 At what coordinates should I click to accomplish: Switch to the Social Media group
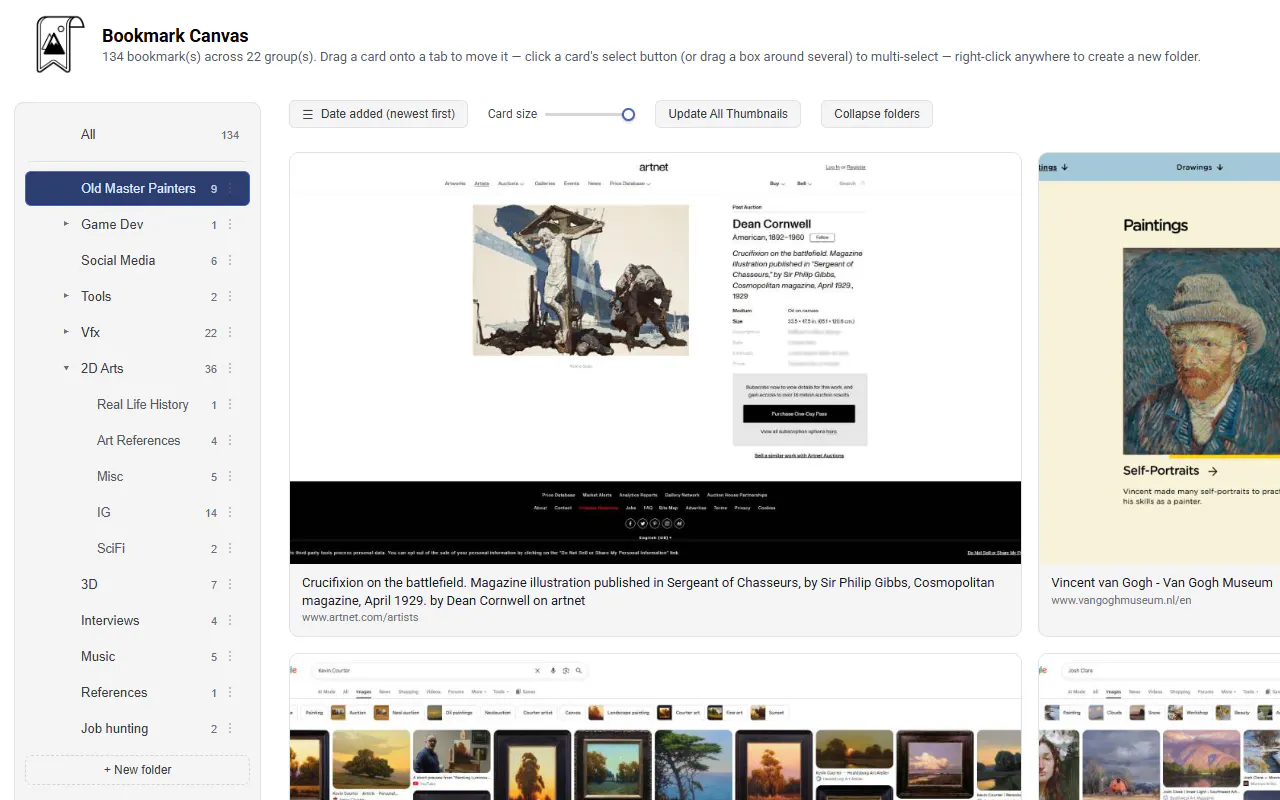[x=137, y=260]
